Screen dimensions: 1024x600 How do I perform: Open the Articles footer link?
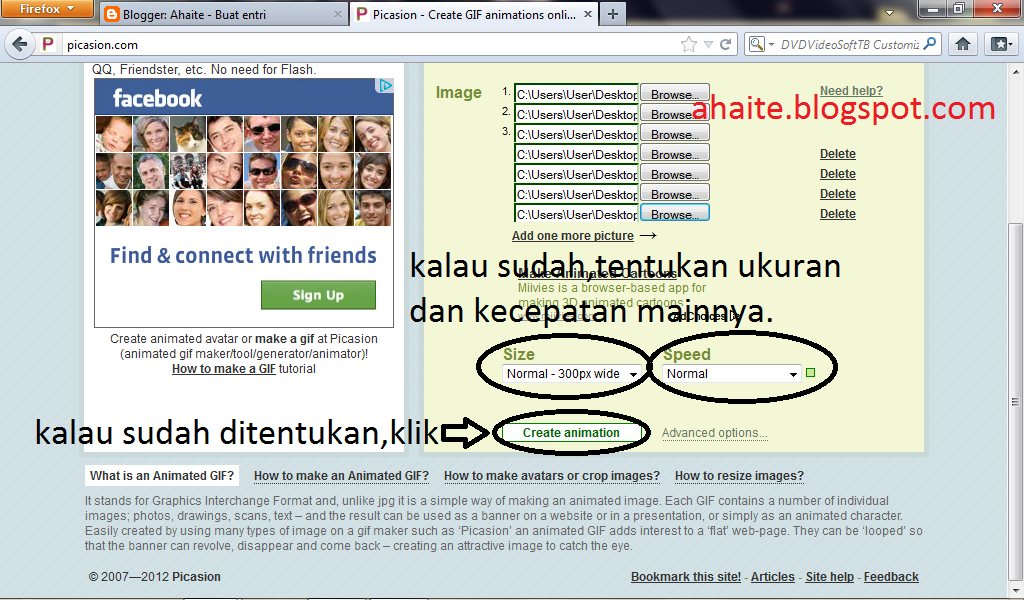click(773, 576)
